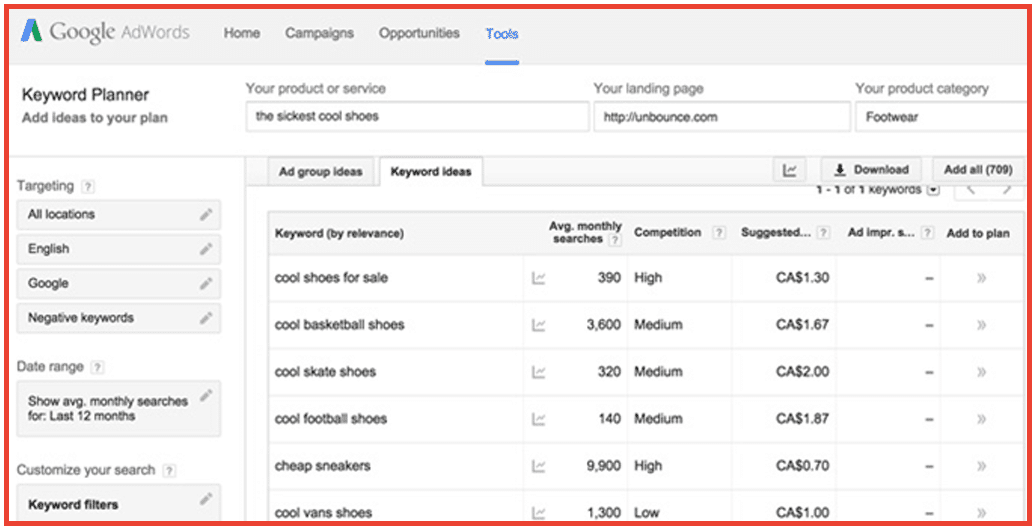Click the Footwear product category field
1036x530 pixels.
coord(942,117)
